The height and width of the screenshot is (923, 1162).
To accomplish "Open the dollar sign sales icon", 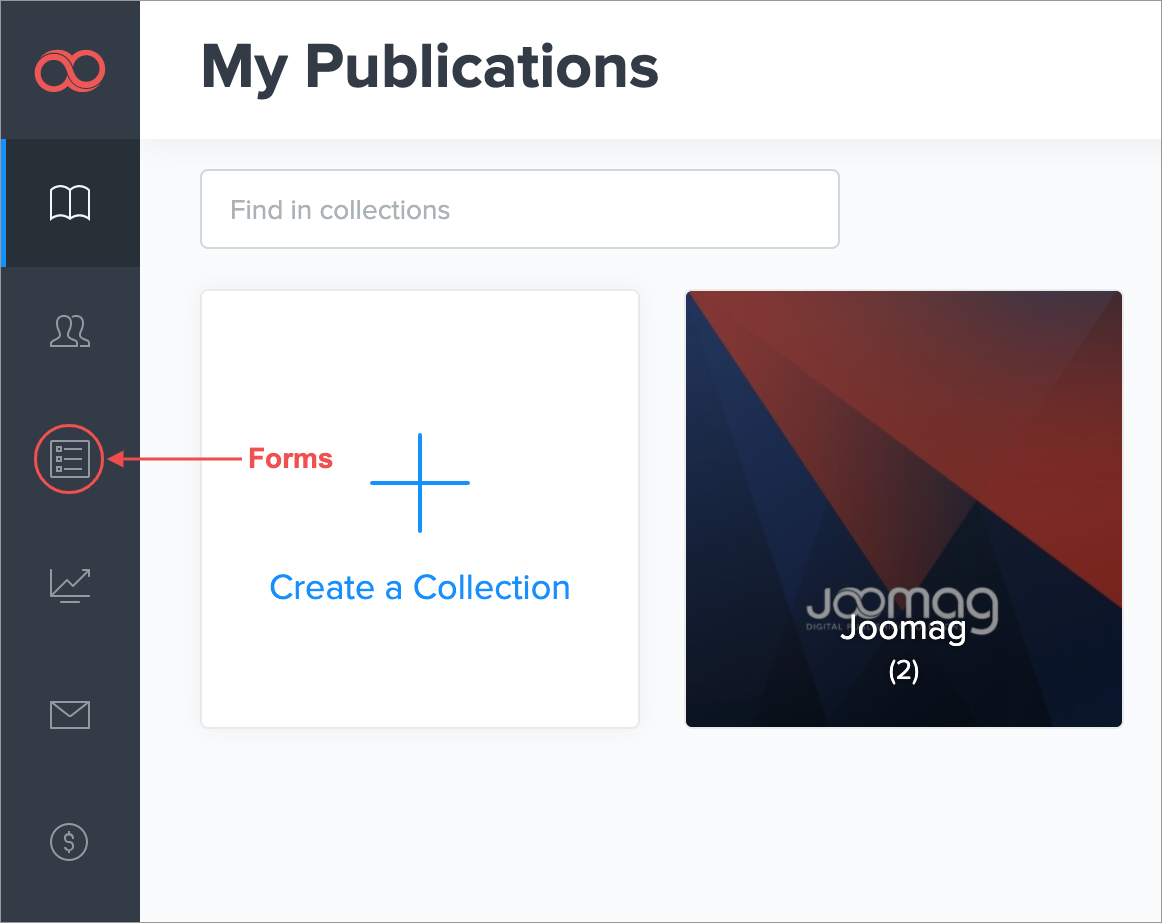I will coord(70,841).
